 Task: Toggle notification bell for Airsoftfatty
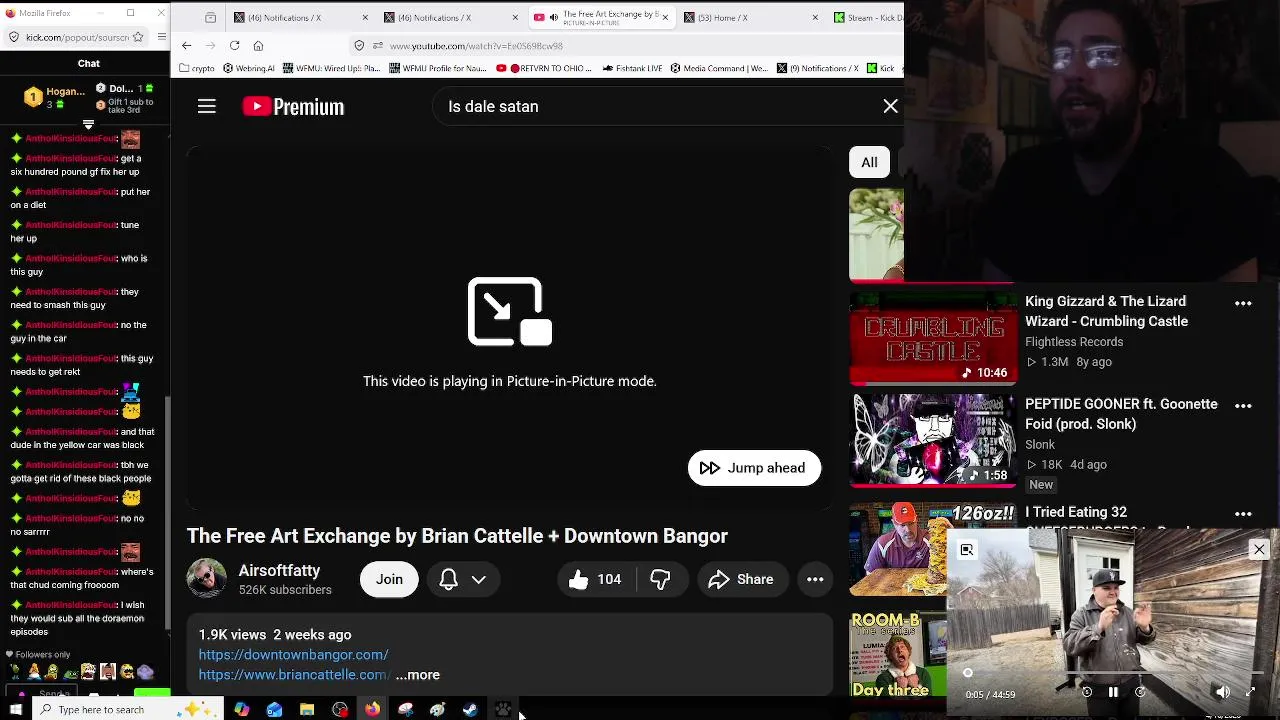[448, 579]
